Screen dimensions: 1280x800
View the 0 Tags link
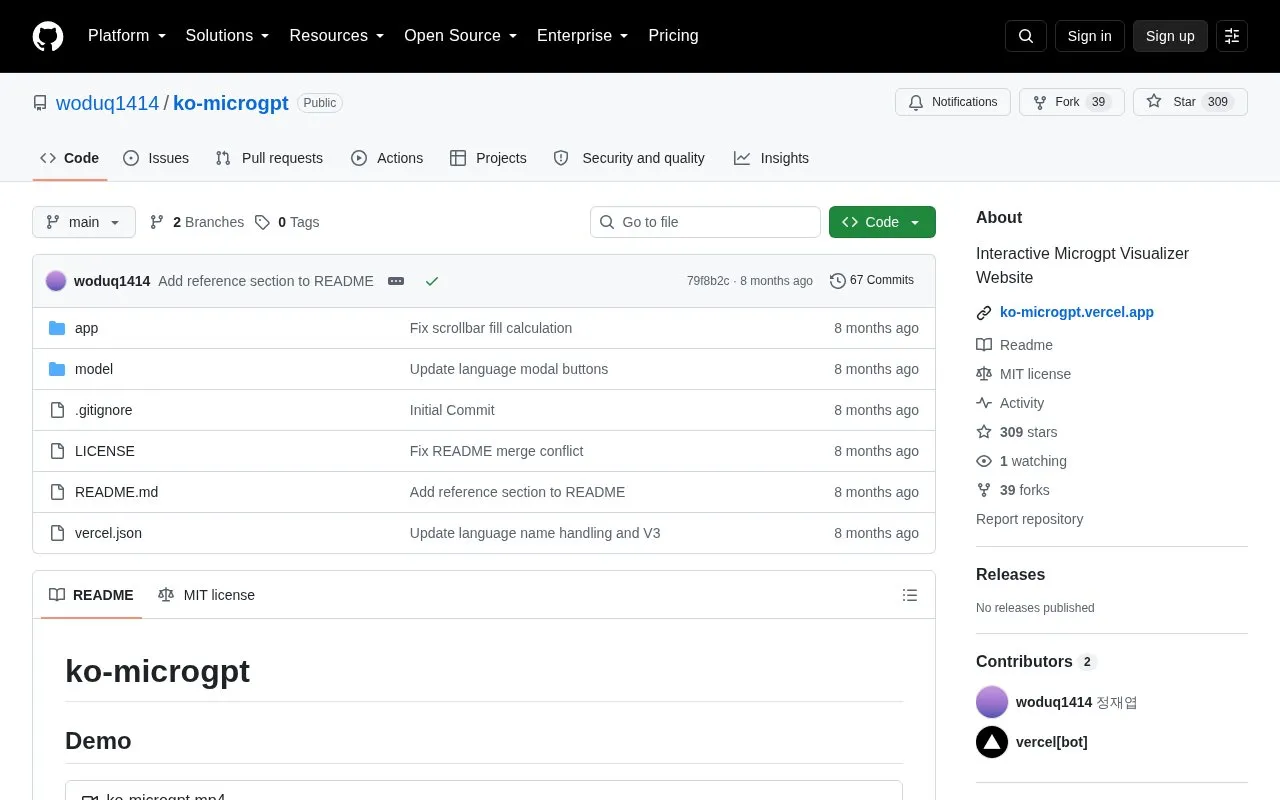[287, 222]
